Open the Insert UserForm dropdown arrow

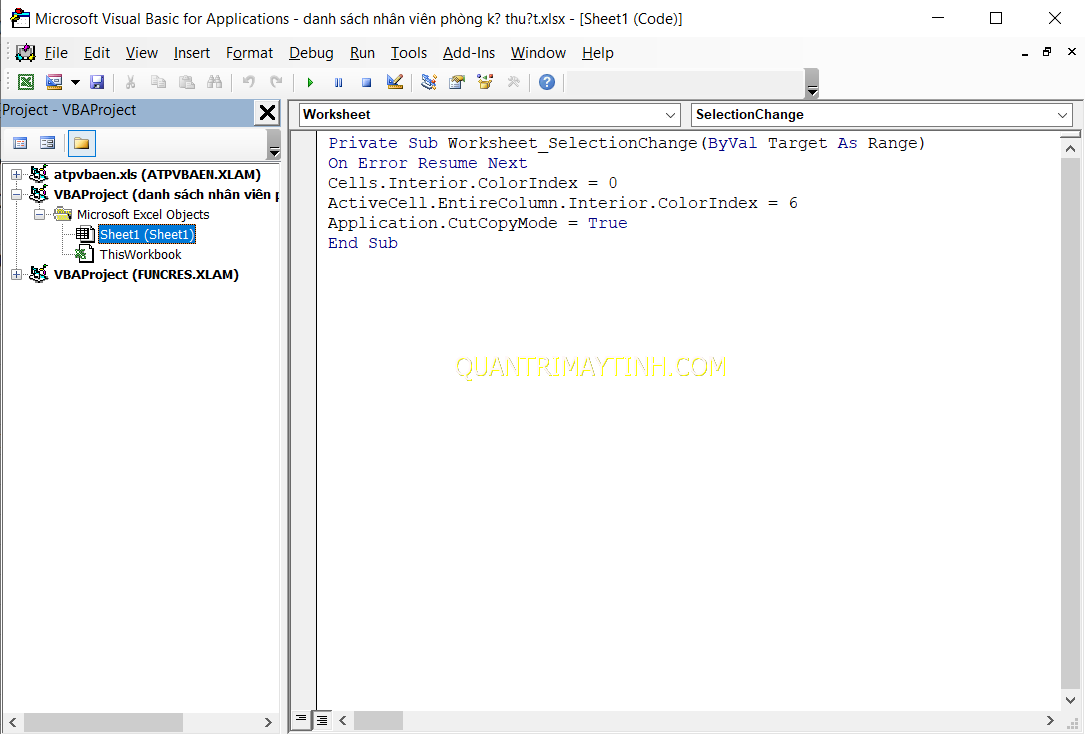pyautogui.click(x=75, y=82)
